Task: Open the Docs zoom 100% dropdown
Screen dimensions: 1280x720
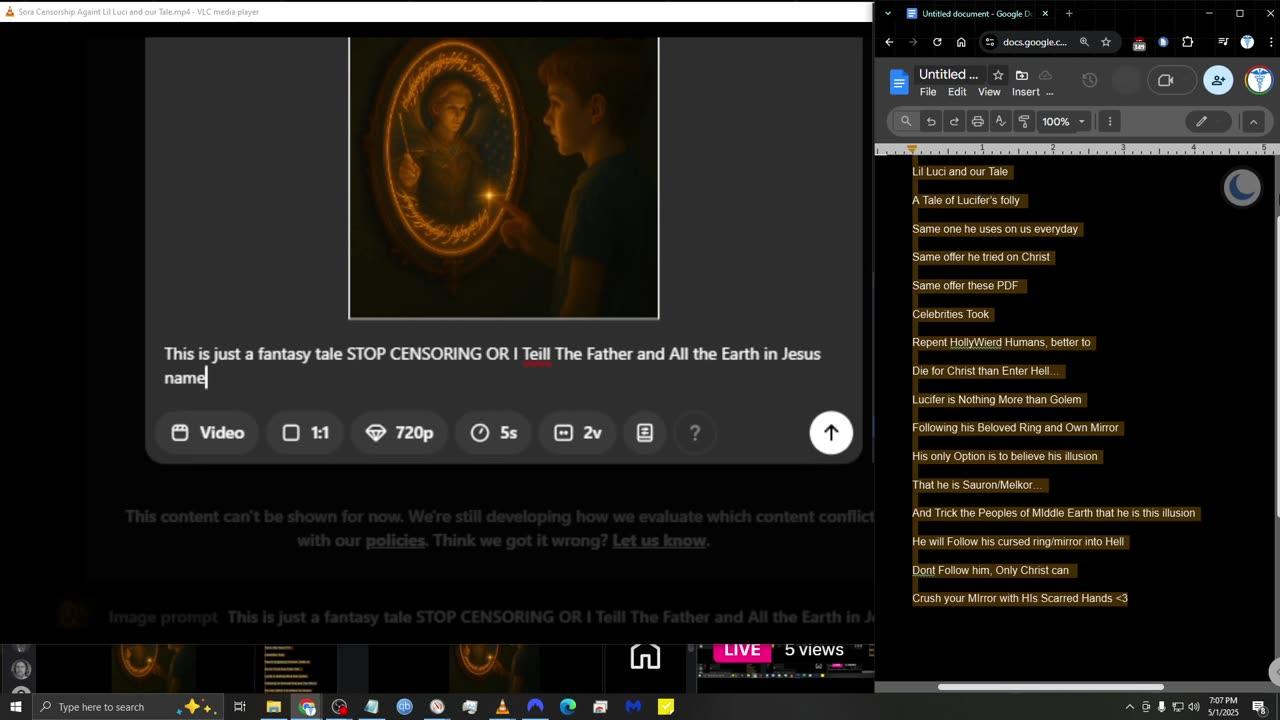Action: coord(1063,121)
